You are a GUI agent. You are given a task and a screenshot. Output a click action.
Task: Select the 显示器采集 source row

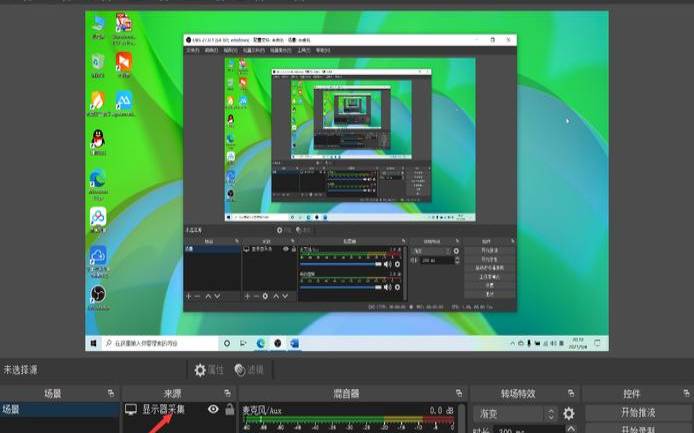pos(179,410)
